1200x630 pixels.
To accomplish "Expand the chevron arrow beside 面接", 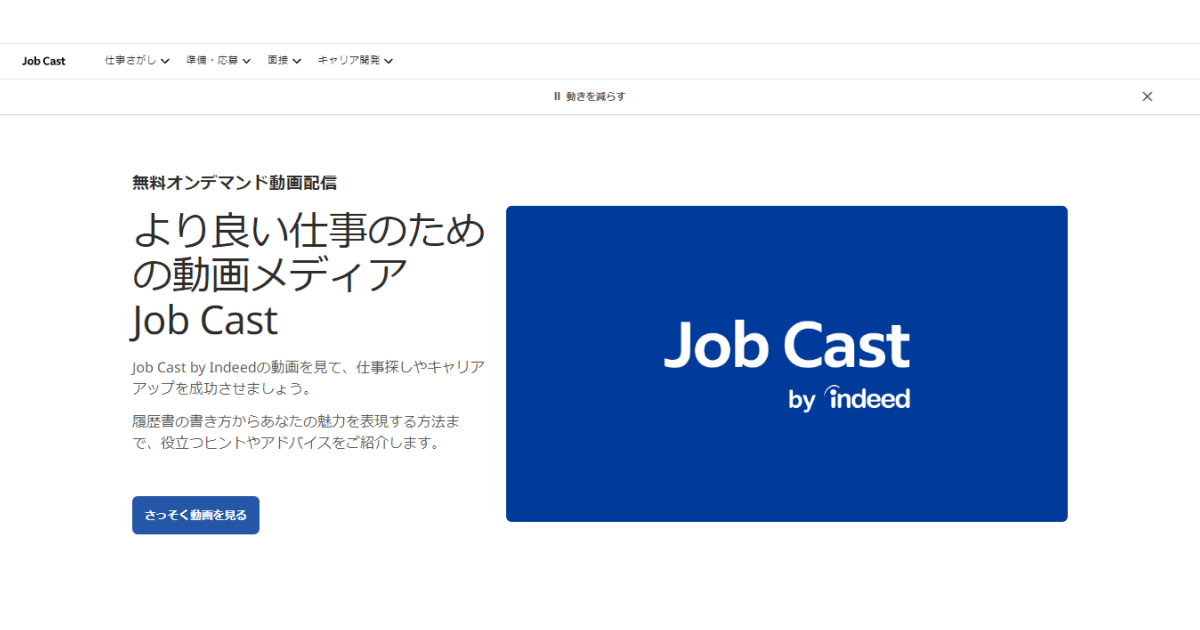I will point(297,61).
